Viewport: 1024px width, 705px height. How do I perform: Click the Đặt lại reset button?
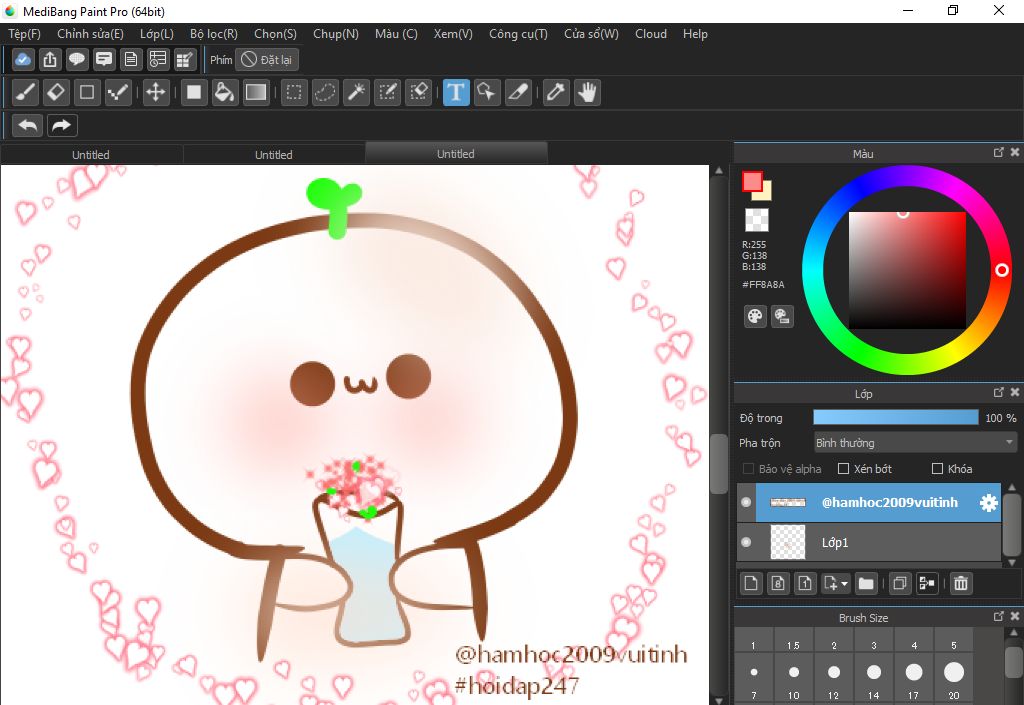pos(266,59)
